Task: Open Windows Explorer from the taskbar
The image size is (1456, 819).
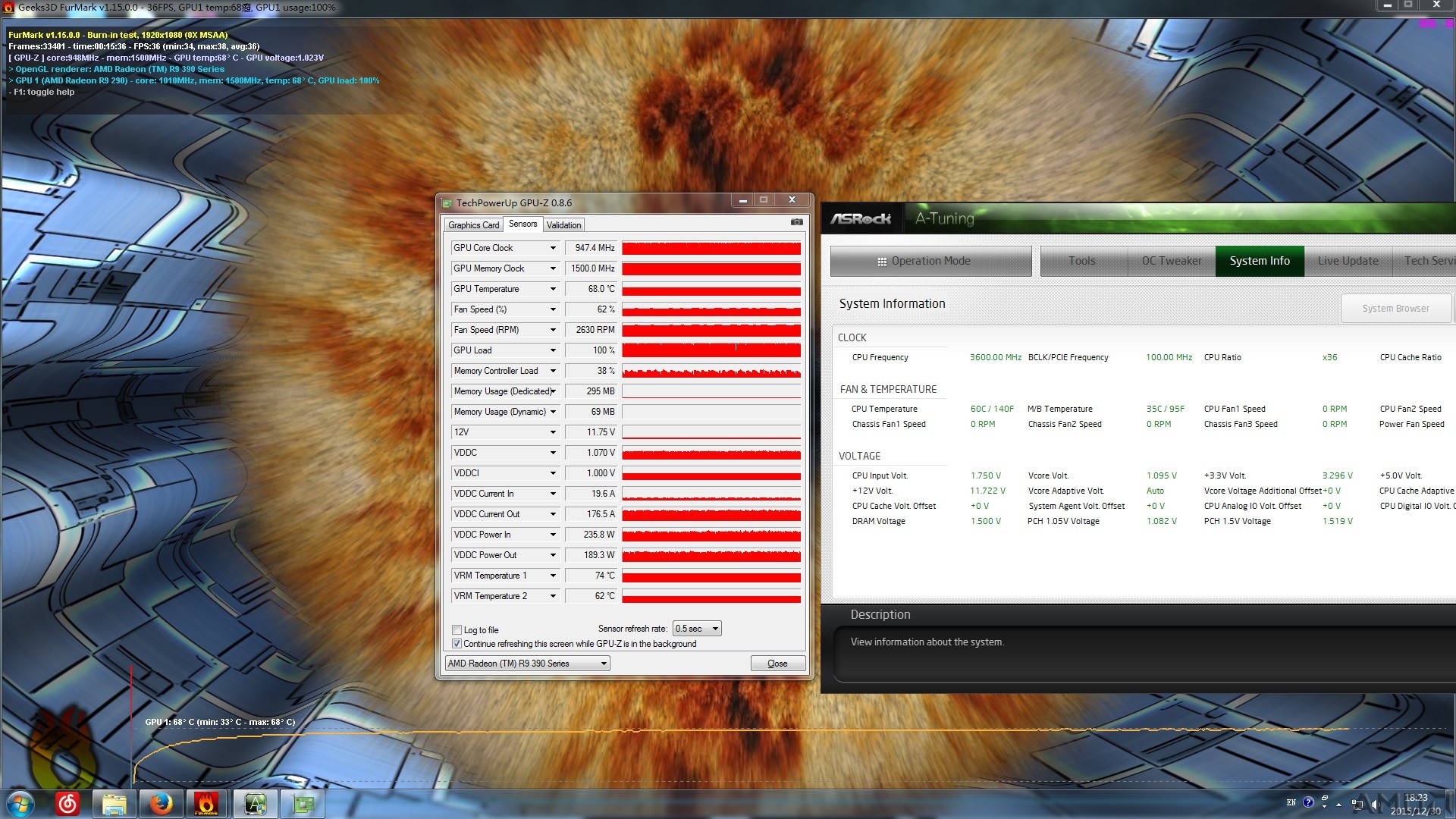Action: (x=114, y=804)
